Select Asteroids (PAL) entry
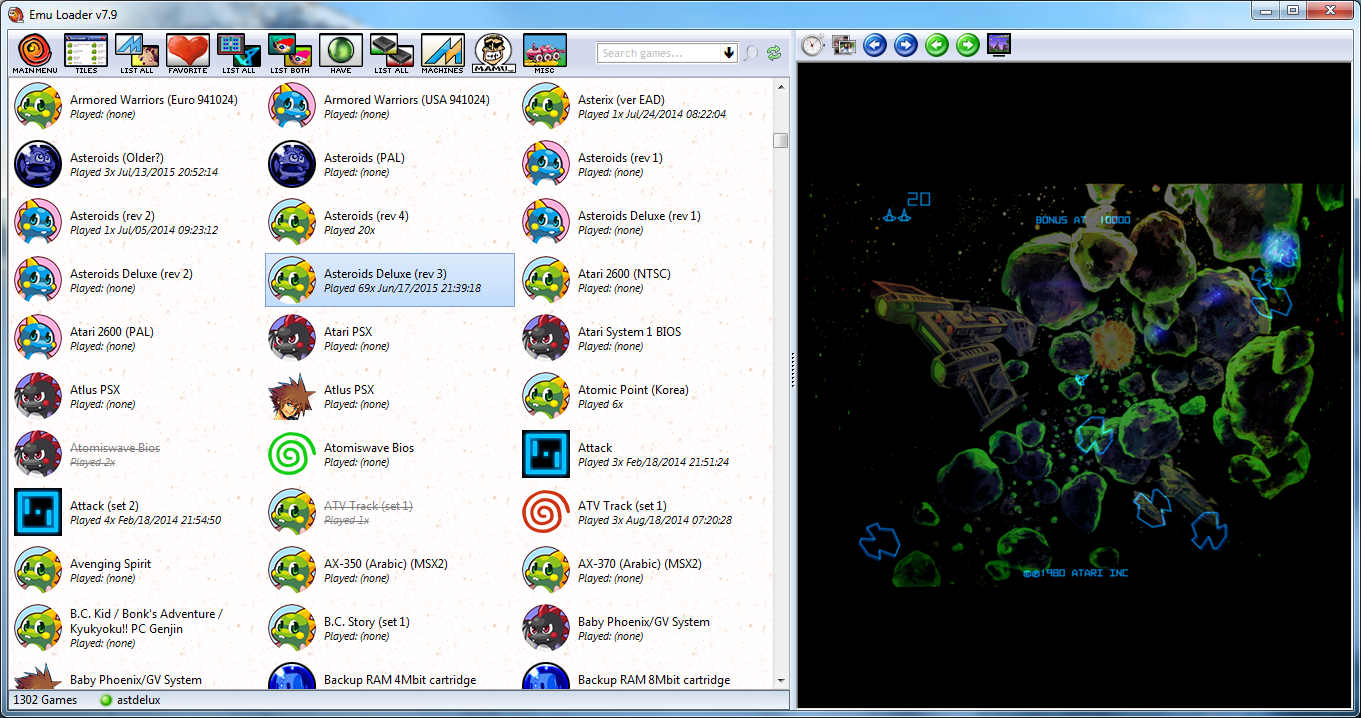 click(x=390, y=164)
